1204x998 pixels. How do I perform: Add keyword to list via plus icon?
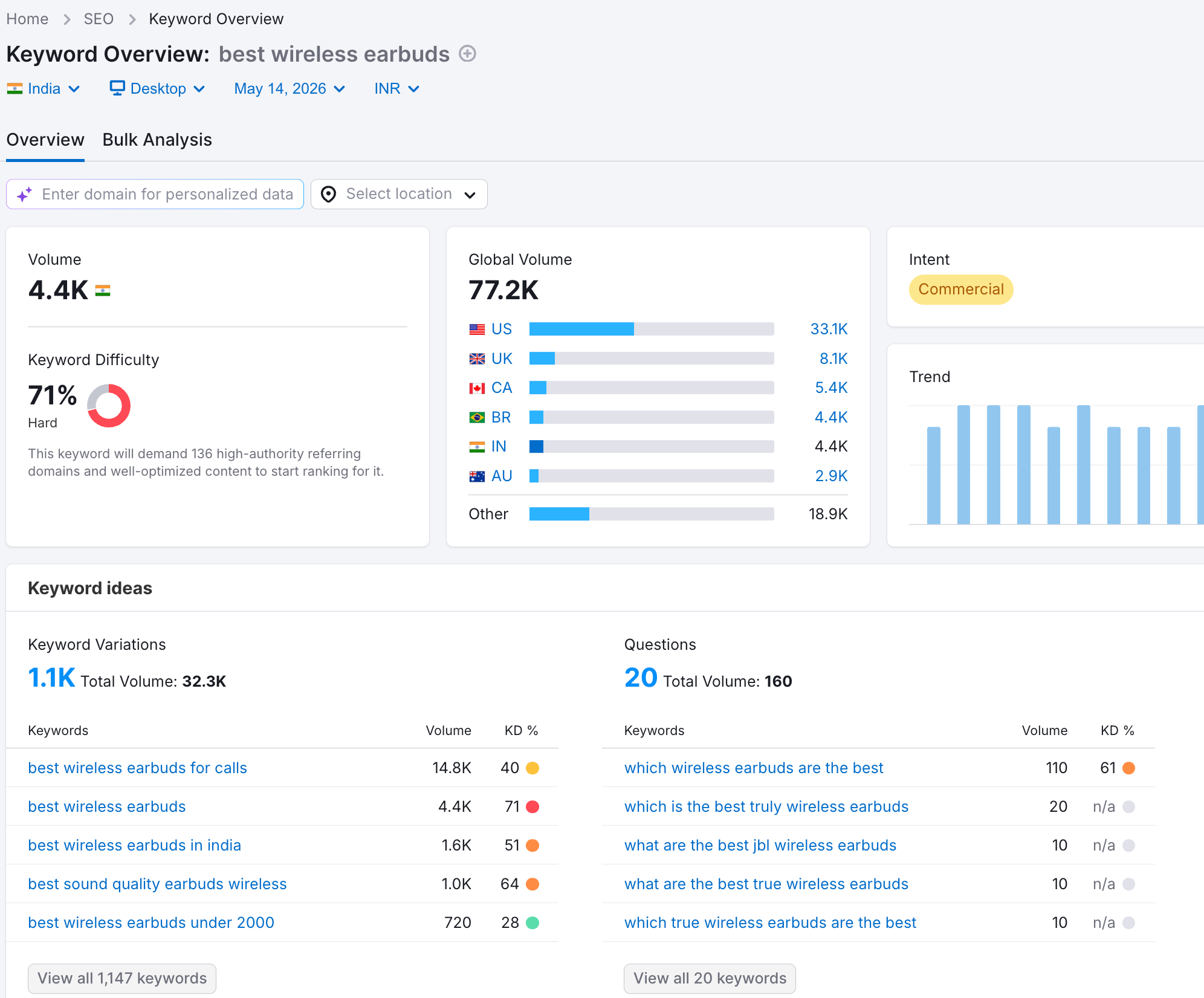[467, 54]
